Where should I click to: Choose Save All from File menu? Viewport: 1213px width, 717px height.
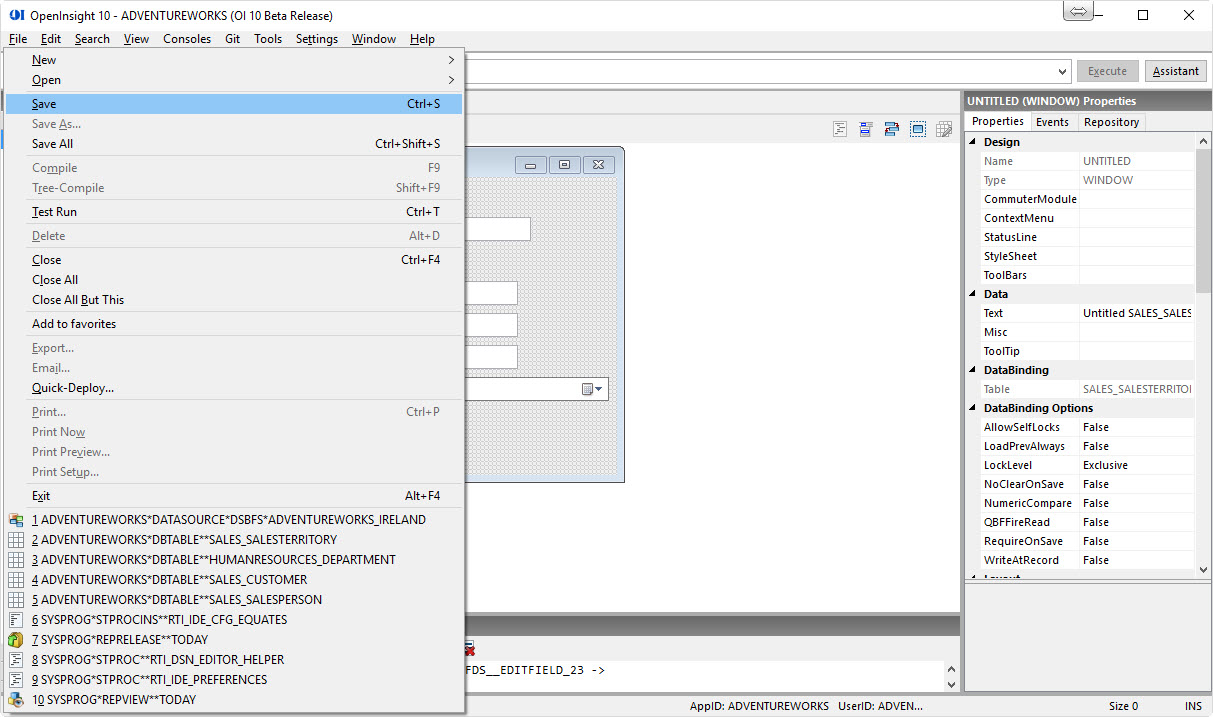click(234, 144)
